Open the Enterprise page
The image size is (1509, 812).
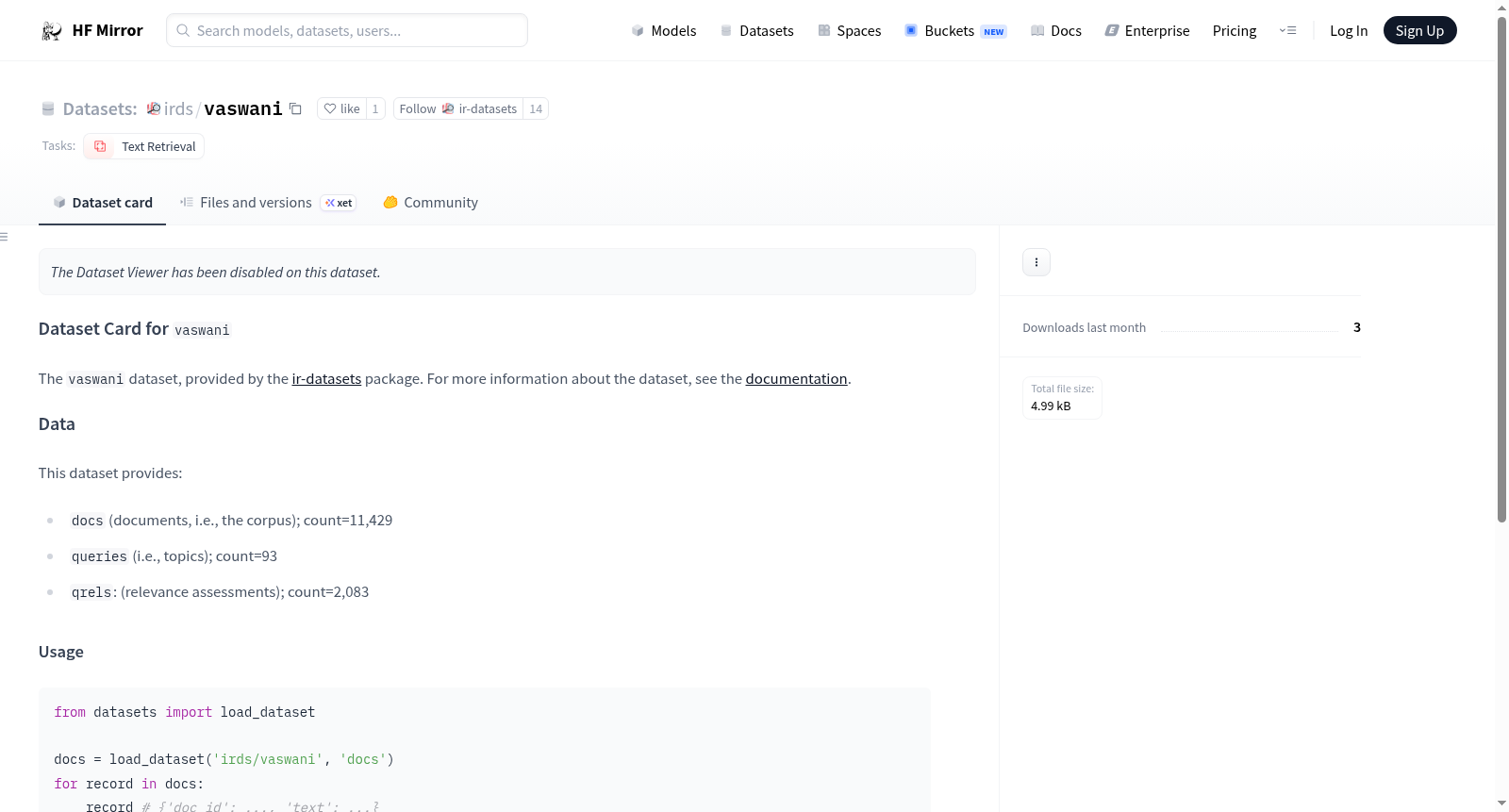(1147, 31)
